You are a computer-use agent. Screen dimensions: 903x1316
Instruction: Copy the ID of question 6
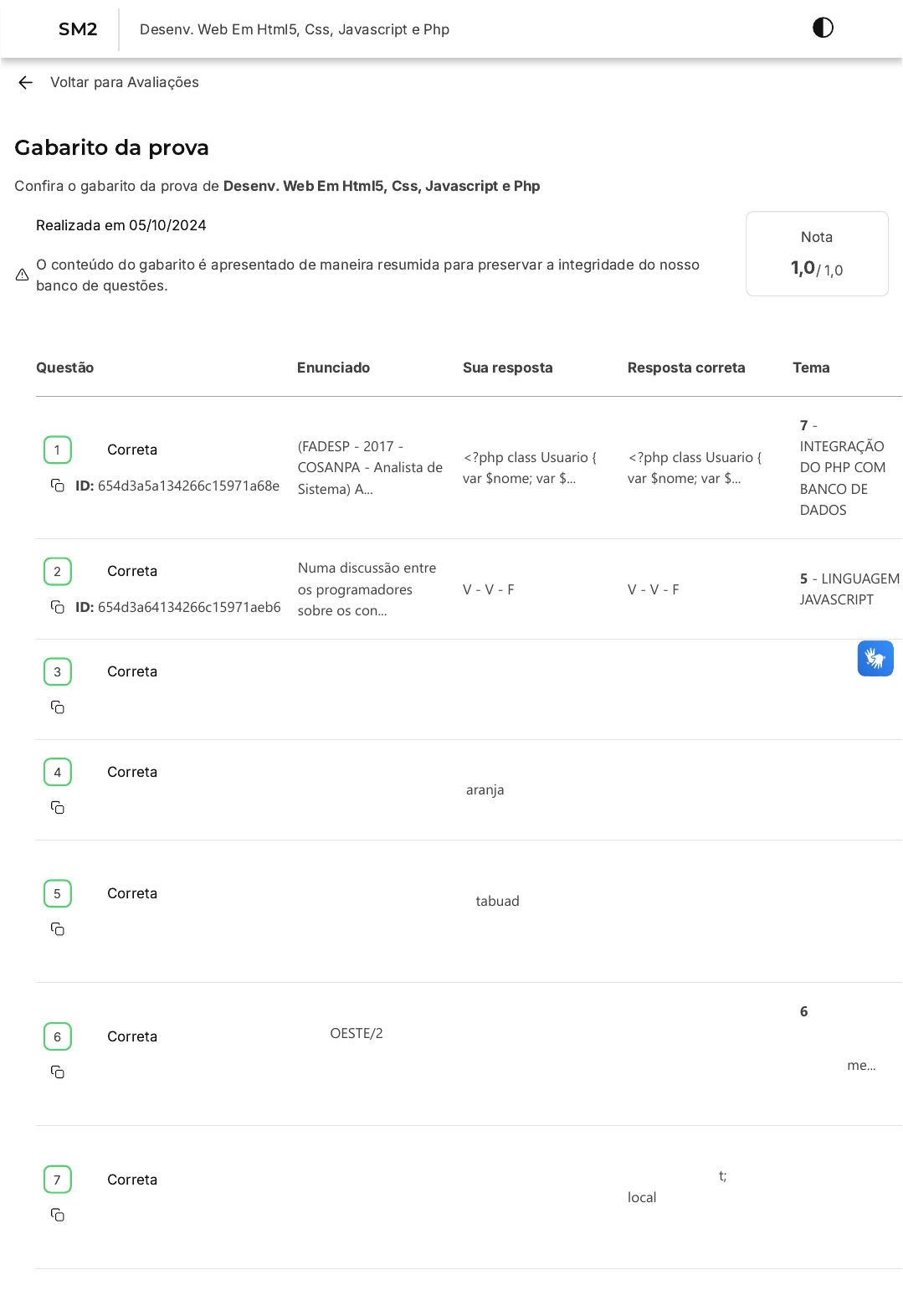pos(58,1072)
